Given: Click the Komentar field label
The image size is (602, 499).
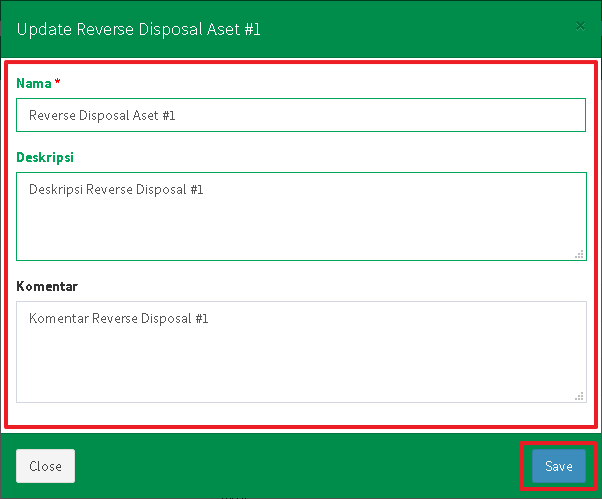Looking at the screenshot, I should tap(47, 286).
